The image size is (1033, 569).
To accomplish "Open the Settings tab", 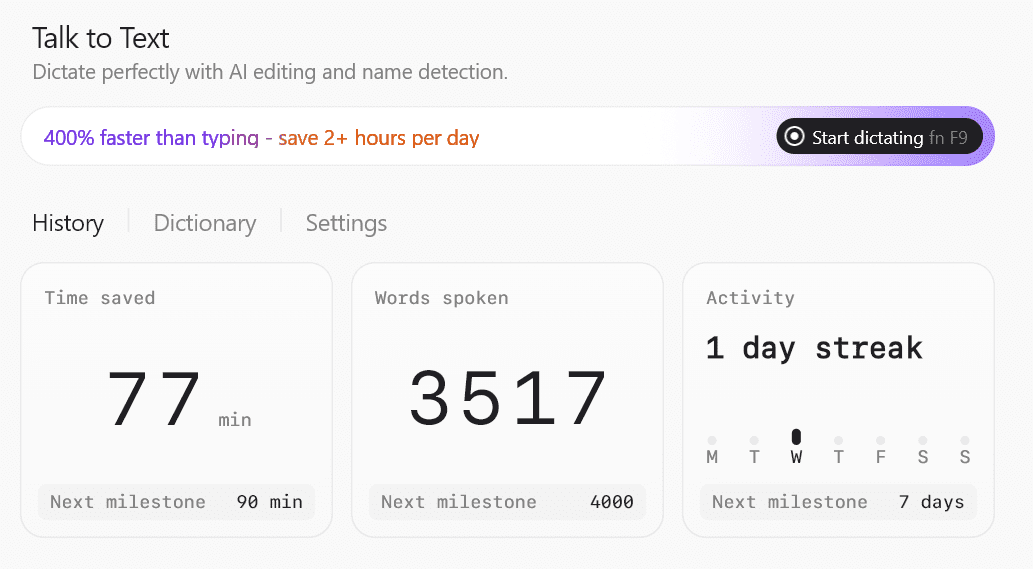I will coord(347,223).
